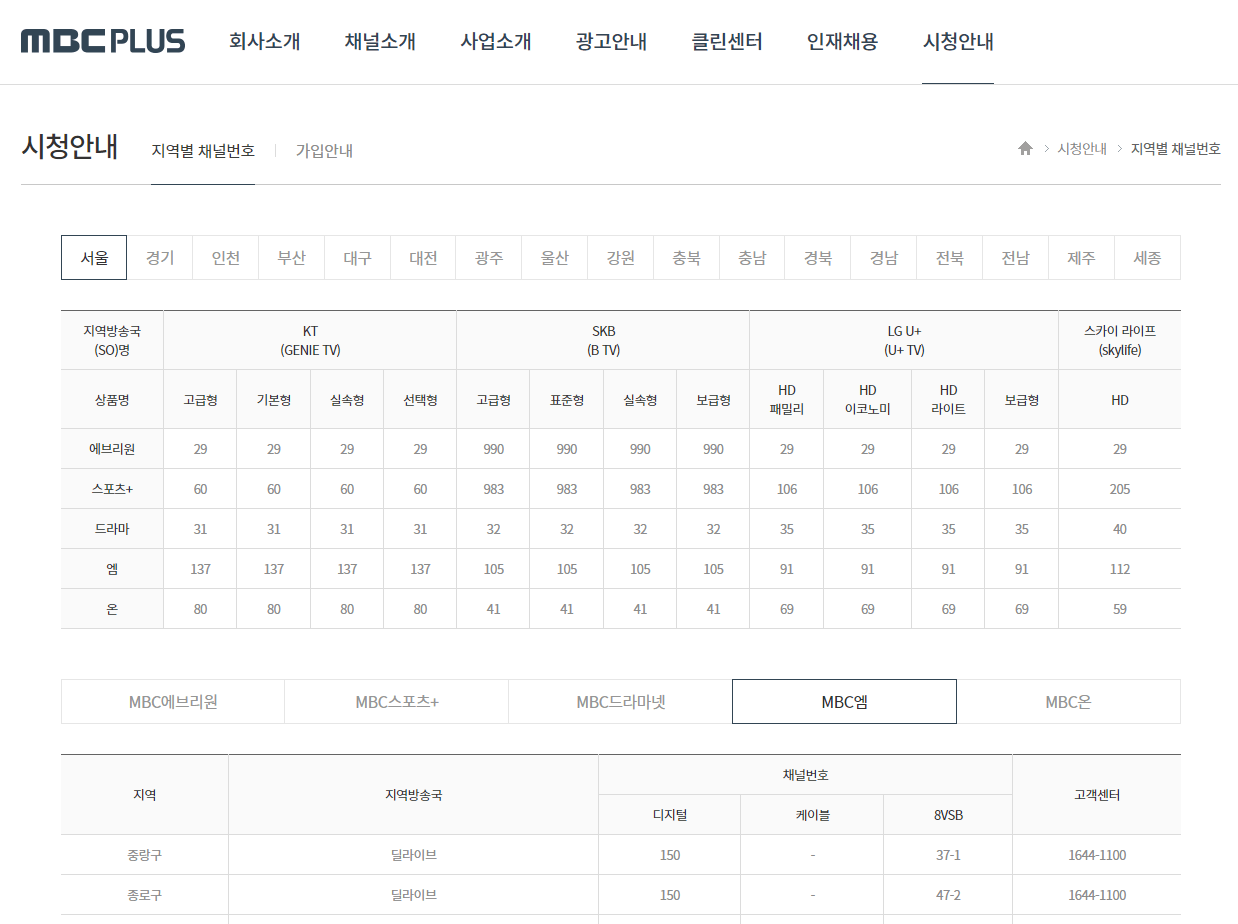The image size is (1238, 924).
Task: Open the 채널소개 menu
Action: pos(380,42)
